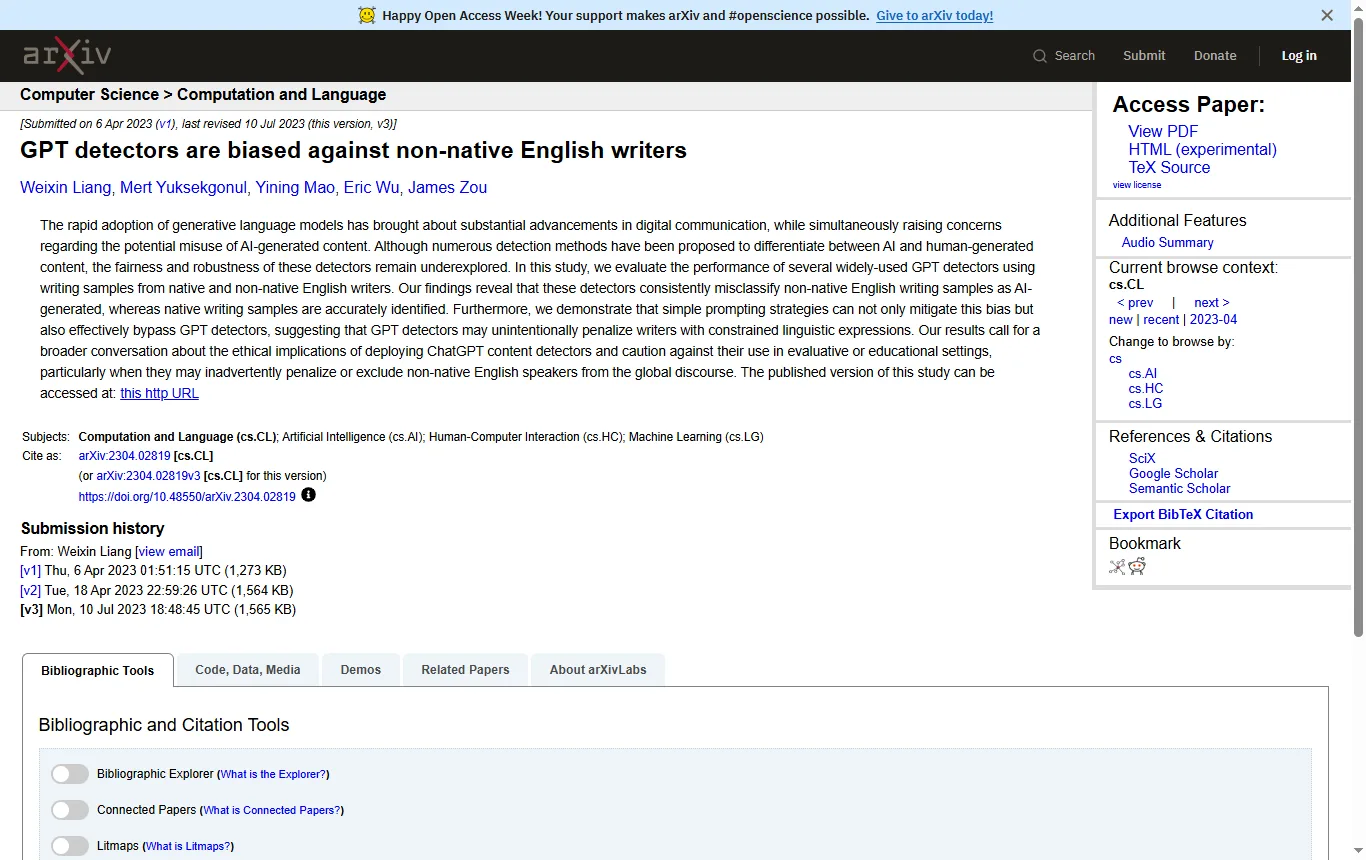This screenshot has width=1366, height=860.
Task: Change browse context to cs.HC
Action: click(x=1146, y=389)
